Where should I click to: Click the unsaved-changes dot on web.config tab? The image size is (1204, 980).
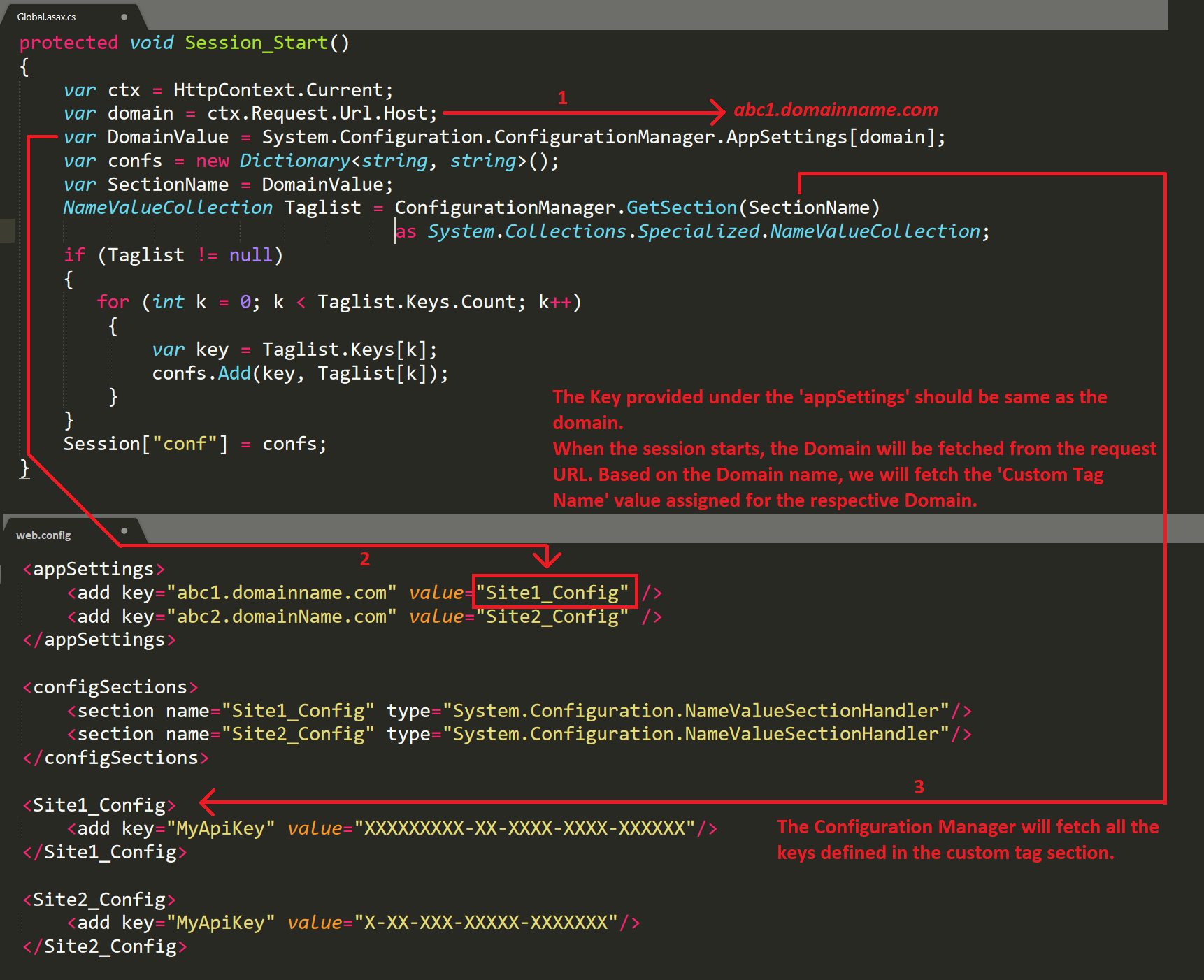124,530
